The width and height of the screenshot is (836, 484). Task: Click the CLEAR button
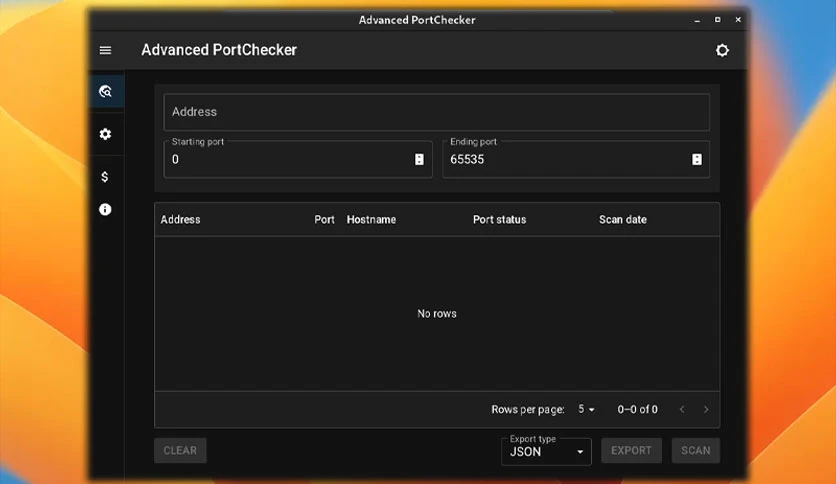click(x=180, y=450)
